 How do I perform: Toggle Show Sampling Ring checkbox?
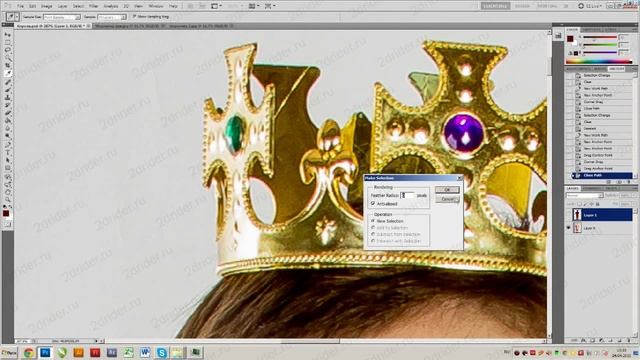(134, 17)
